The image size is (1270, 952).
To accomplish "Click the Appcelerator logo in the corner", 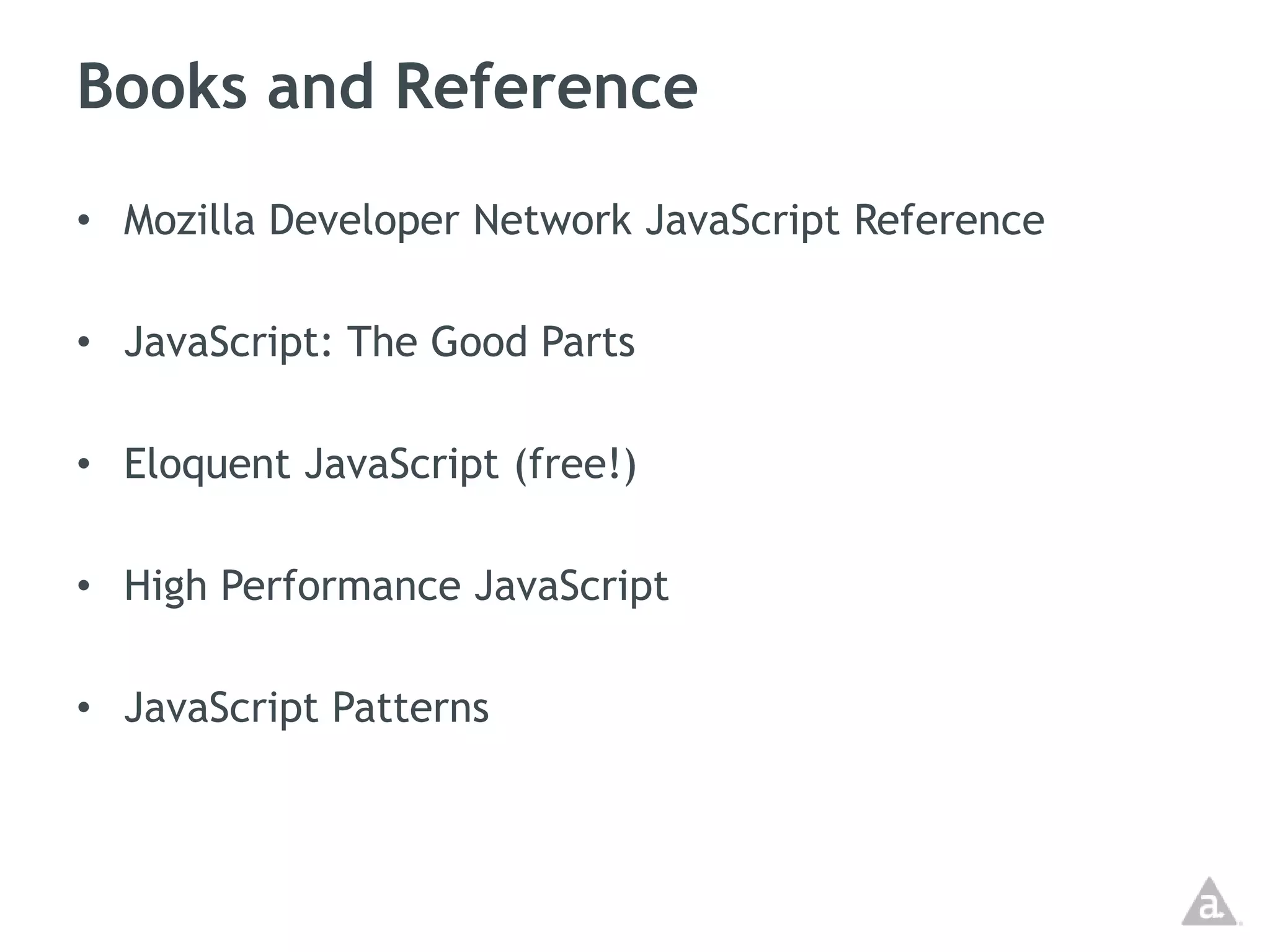I will click(1209, 904).
